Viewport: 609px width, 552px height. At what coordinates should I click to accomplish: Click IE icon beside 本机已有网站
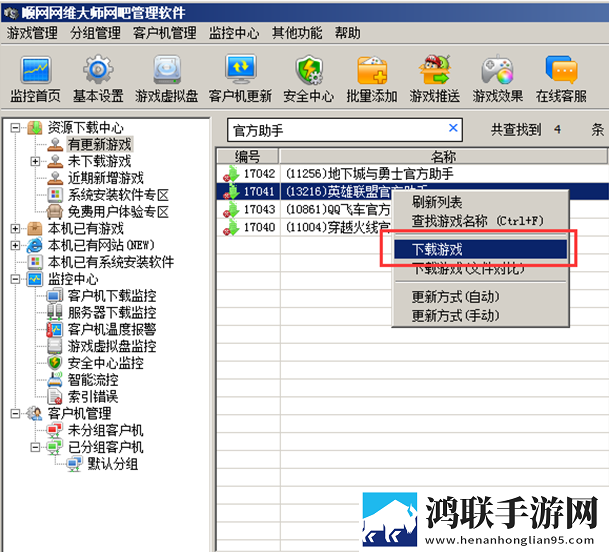35,245
